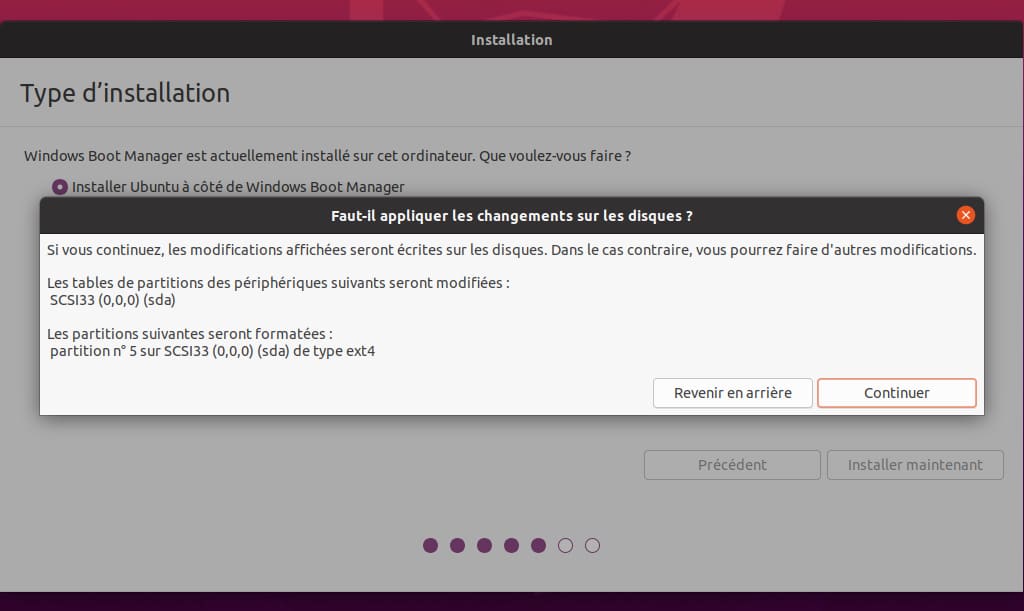The width and height of the screenshot is (1024, 611).
Task: Click the Type d'installation heading
Action: pyautogui.click(x=125, y=94)
